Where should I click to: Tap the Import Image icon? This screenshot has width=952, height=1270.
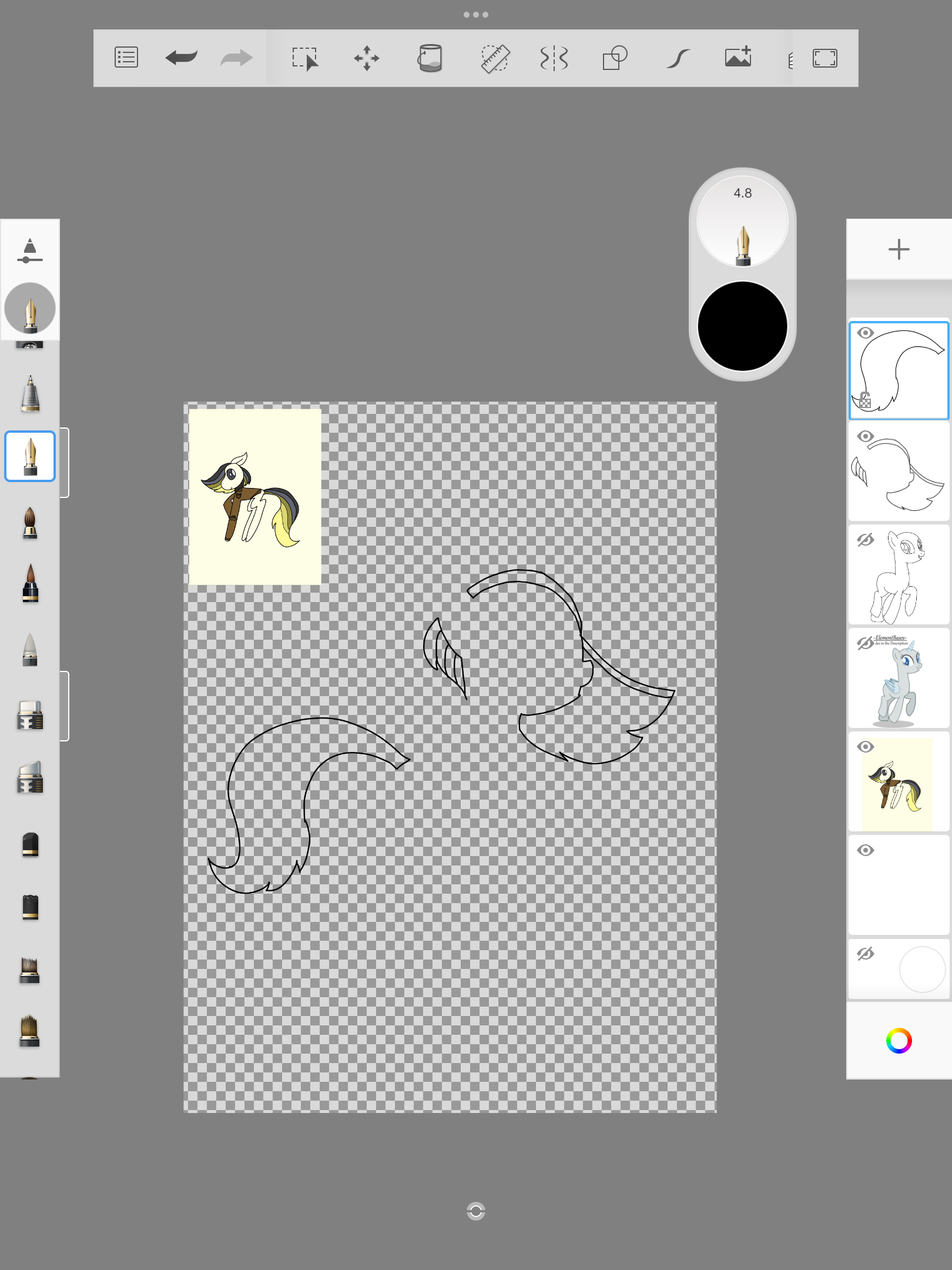point(739,57)
